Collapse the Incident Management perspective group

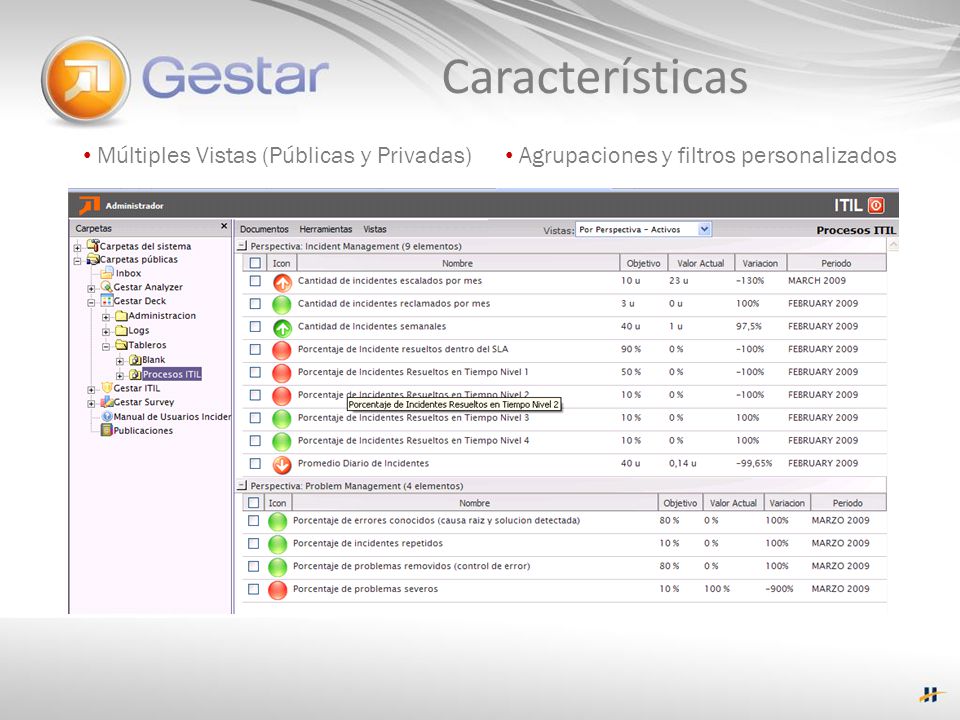242,246
